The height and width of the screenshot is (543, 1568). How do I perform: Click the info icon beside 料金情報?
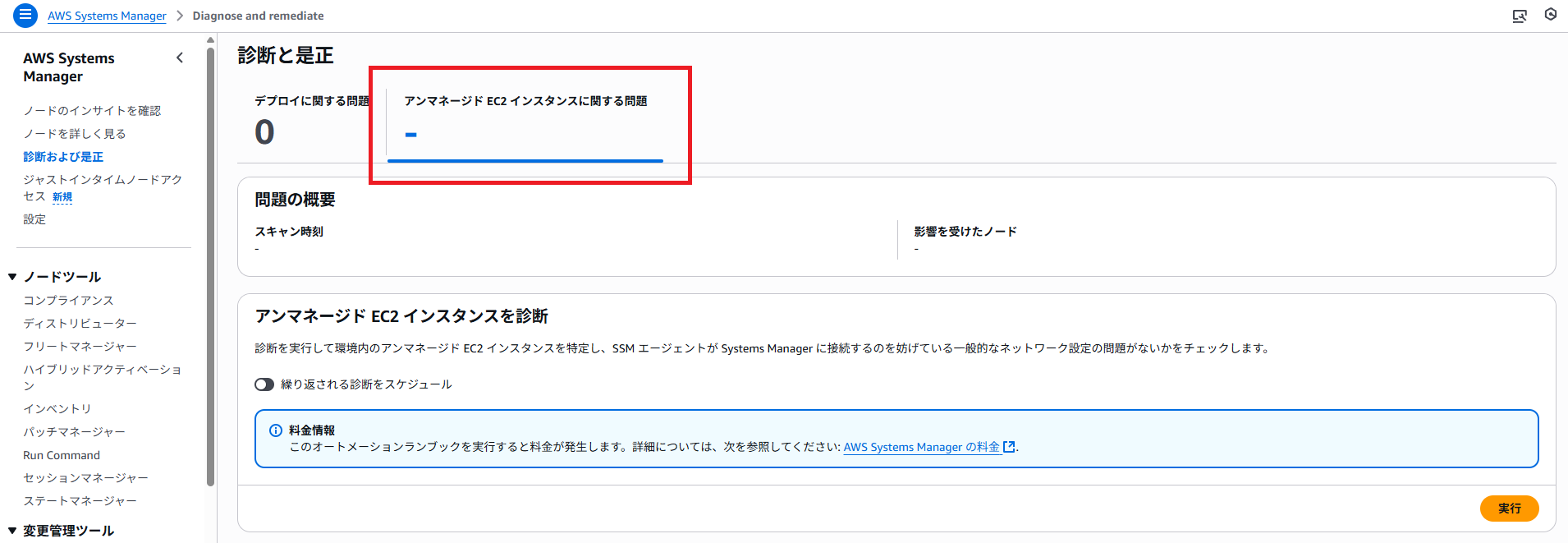[x=276, y=430]
